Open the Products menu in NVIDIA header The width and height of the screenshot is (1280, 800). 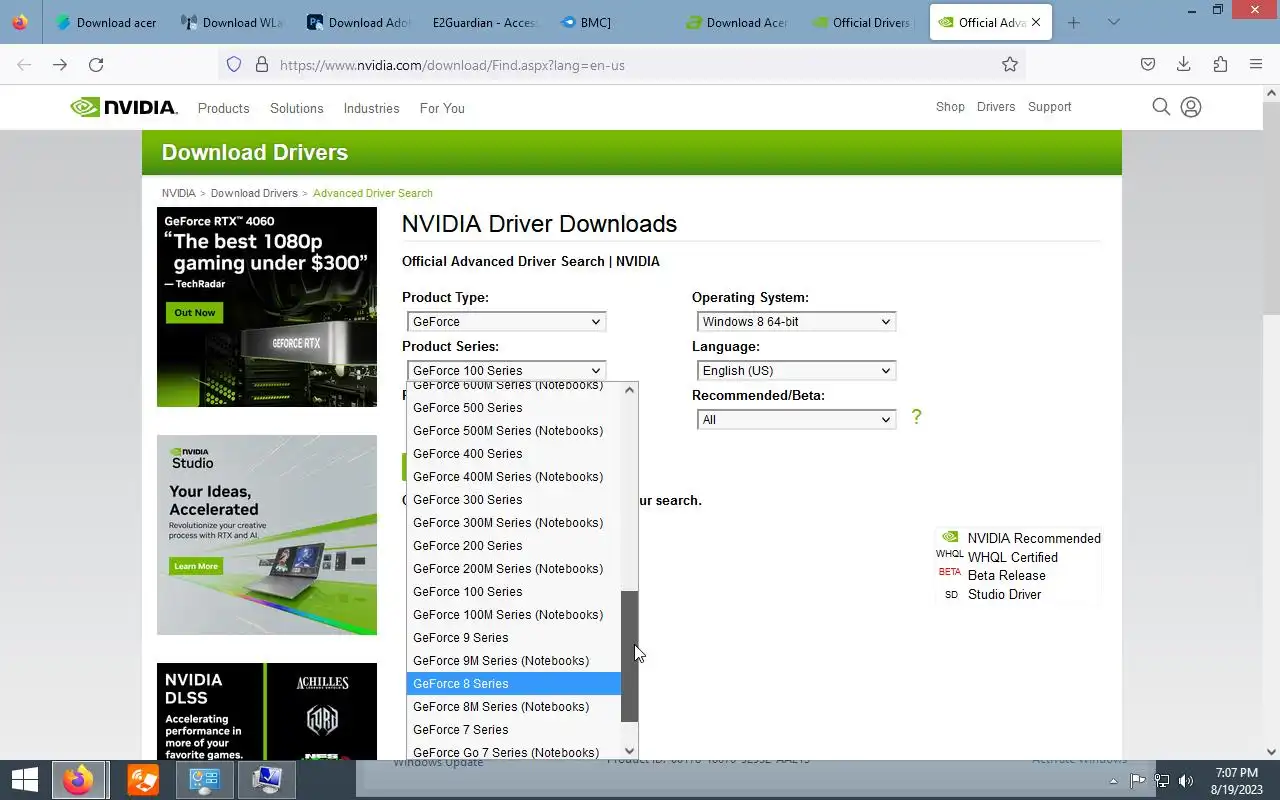coord(223,108)
